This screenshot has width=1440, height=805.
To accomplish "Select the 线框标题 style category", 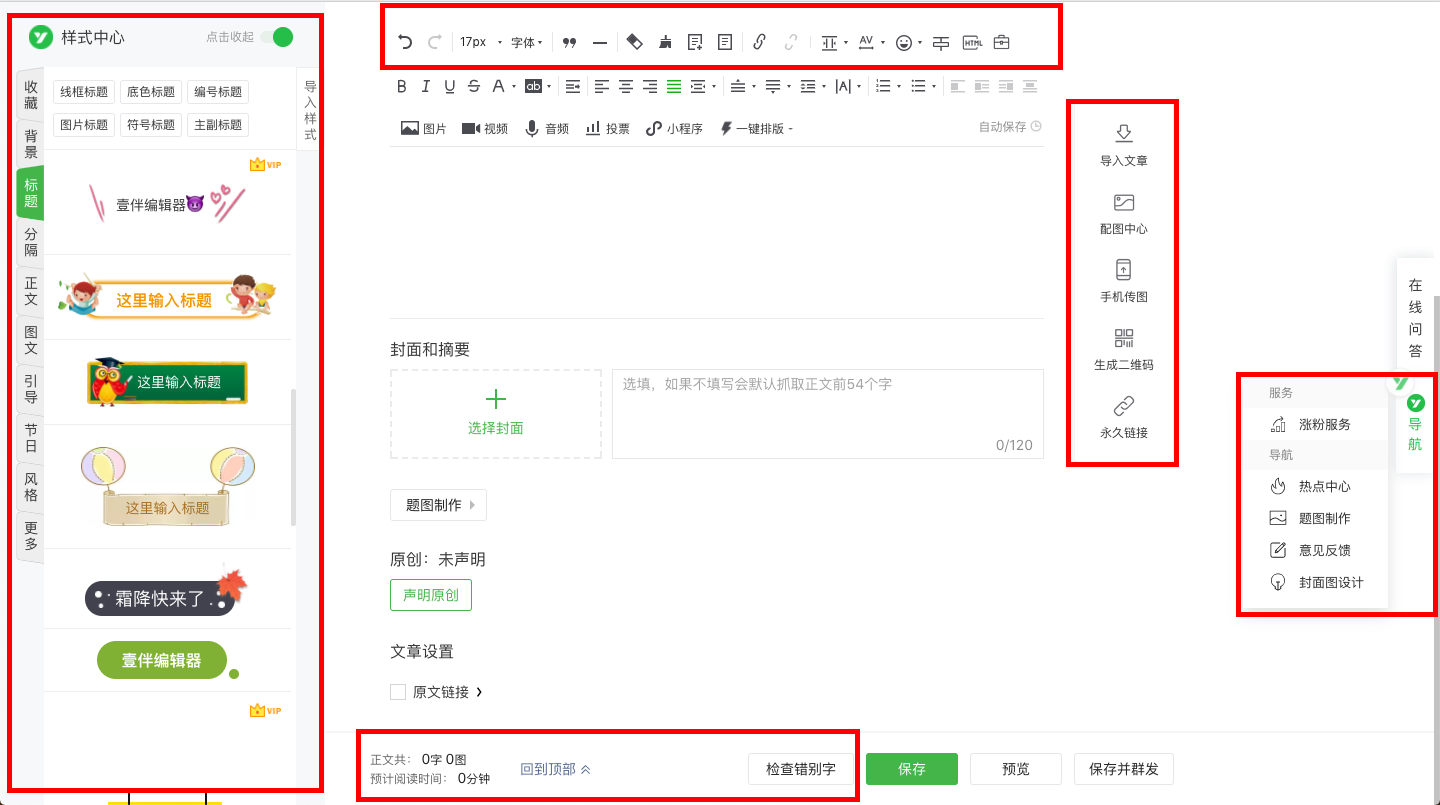I will [84, 92].
